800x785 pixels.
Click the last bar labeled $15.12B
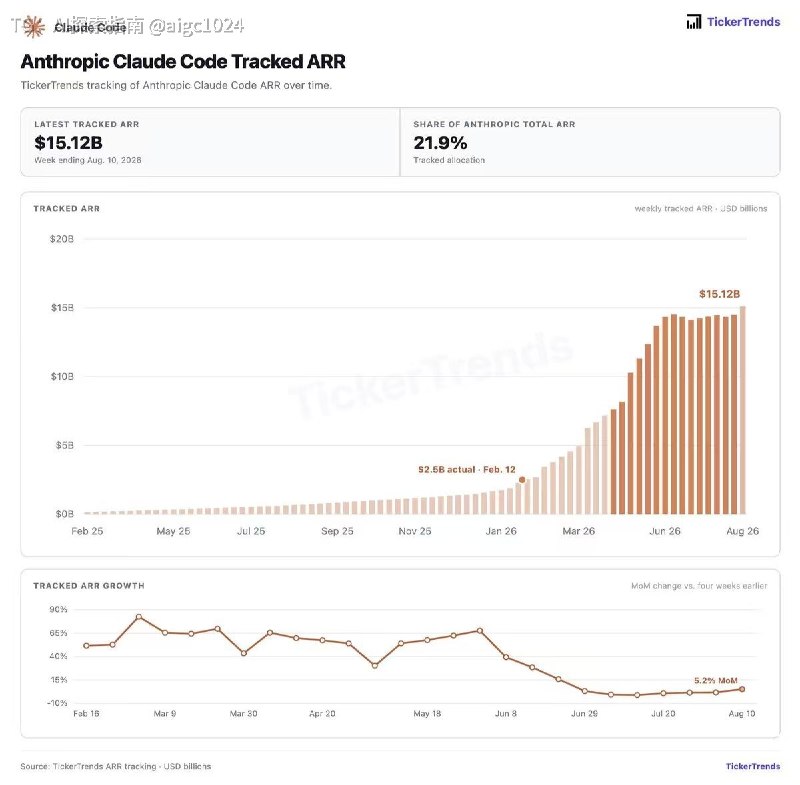(x=742, y=410)
